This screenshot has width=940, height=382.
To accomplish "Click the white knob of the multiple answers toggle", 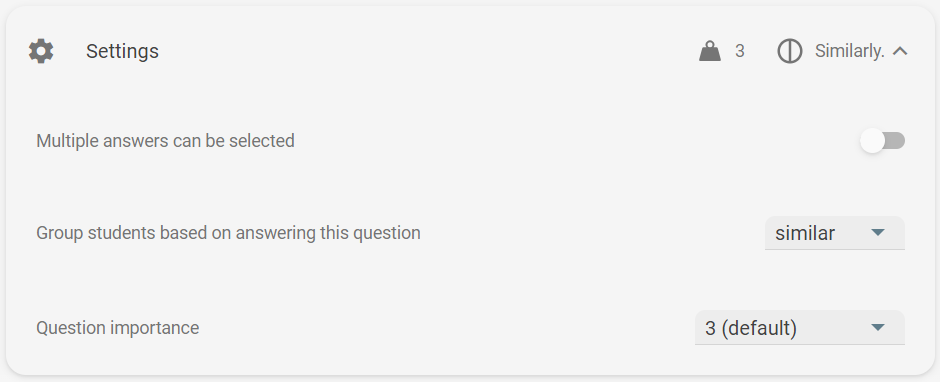I will (872, 141).
